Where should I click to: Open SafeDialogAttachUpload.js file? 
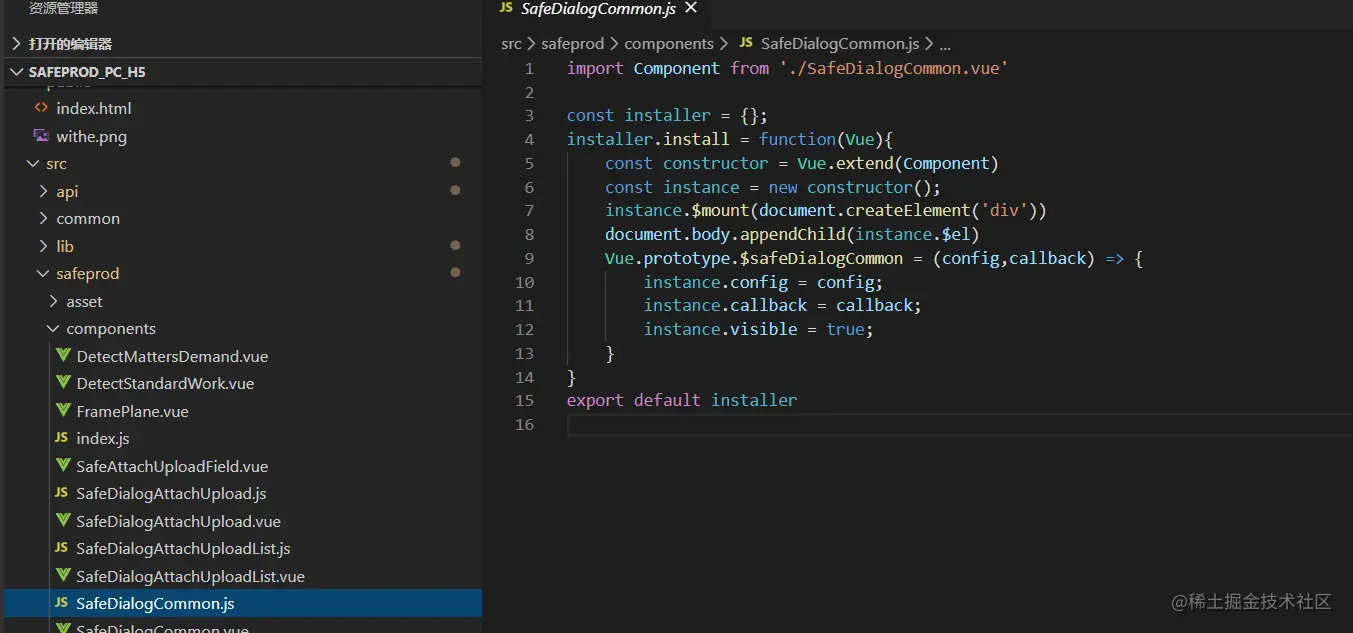(x=171, y=493)
